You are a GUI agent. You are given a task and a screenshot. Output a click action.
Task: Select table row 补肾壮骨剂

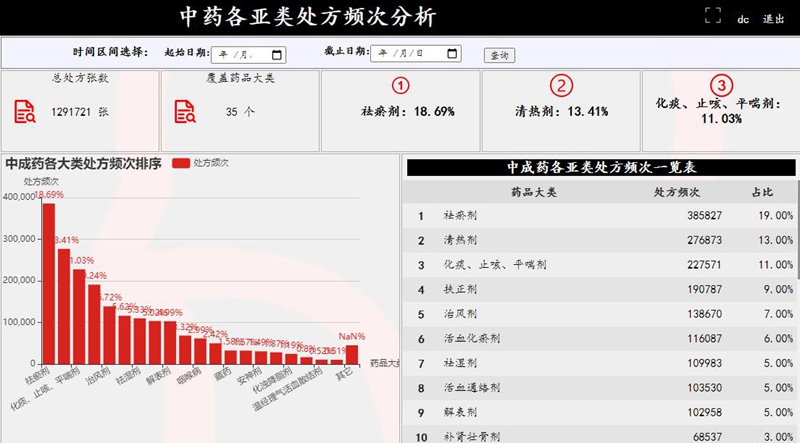[599, 434]
